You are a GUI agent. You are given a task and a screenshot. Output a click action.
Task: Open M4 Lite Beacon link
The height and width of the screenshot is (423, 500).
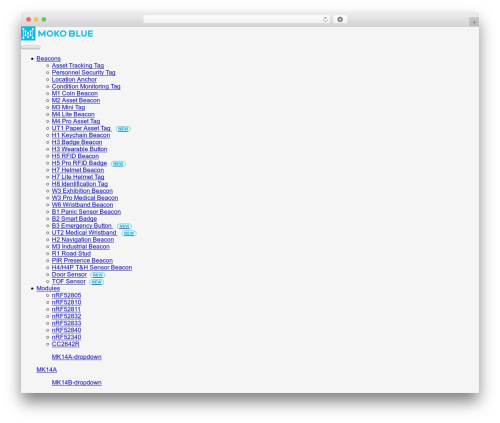[x=73, y=115]
